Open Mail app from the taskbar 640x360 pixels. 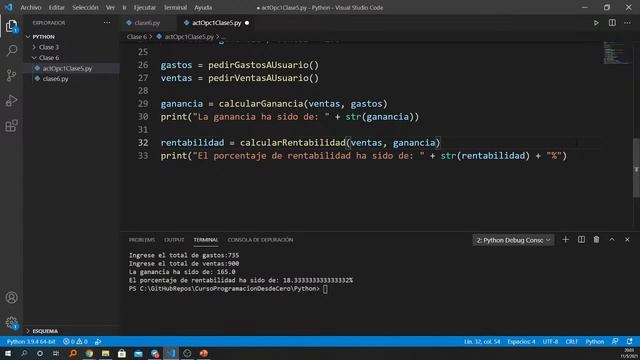[x=138, y=353]
